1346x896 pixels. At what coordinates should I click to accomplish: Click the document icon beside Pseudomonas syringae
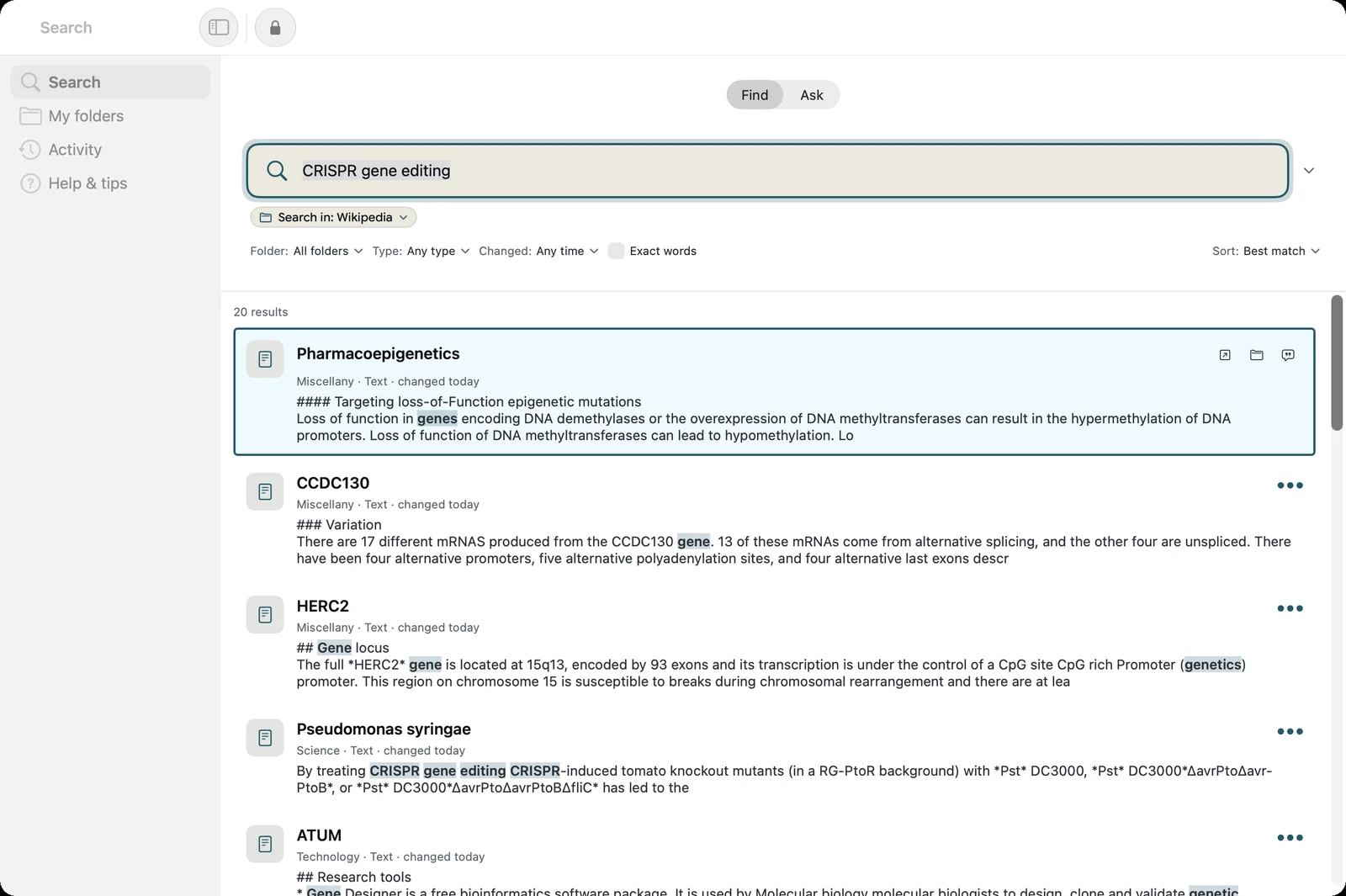point(265,738)
